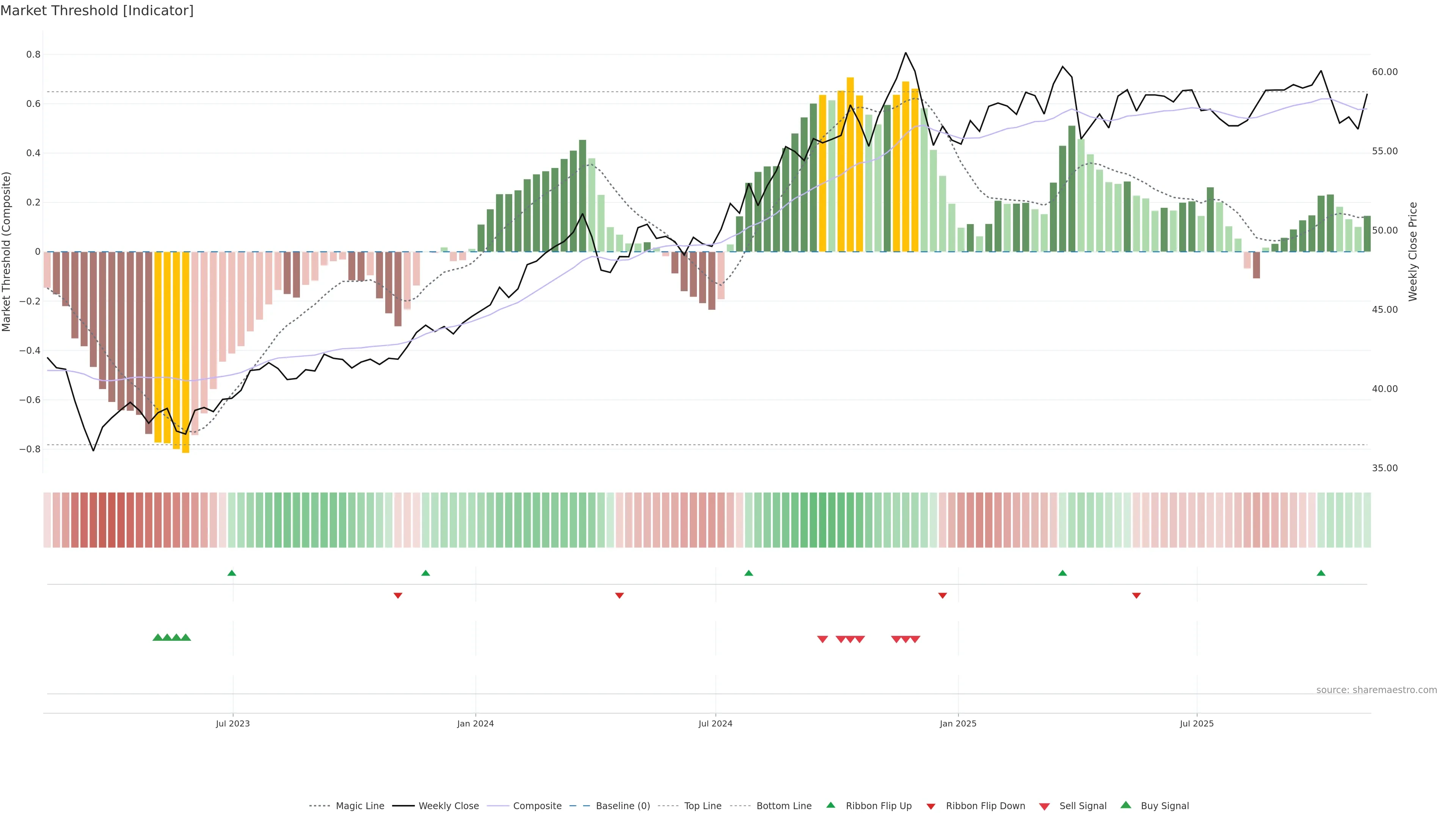
Task: Click Ribbon Flip Down legend triangle icon
Action: (x=931, y=806)
